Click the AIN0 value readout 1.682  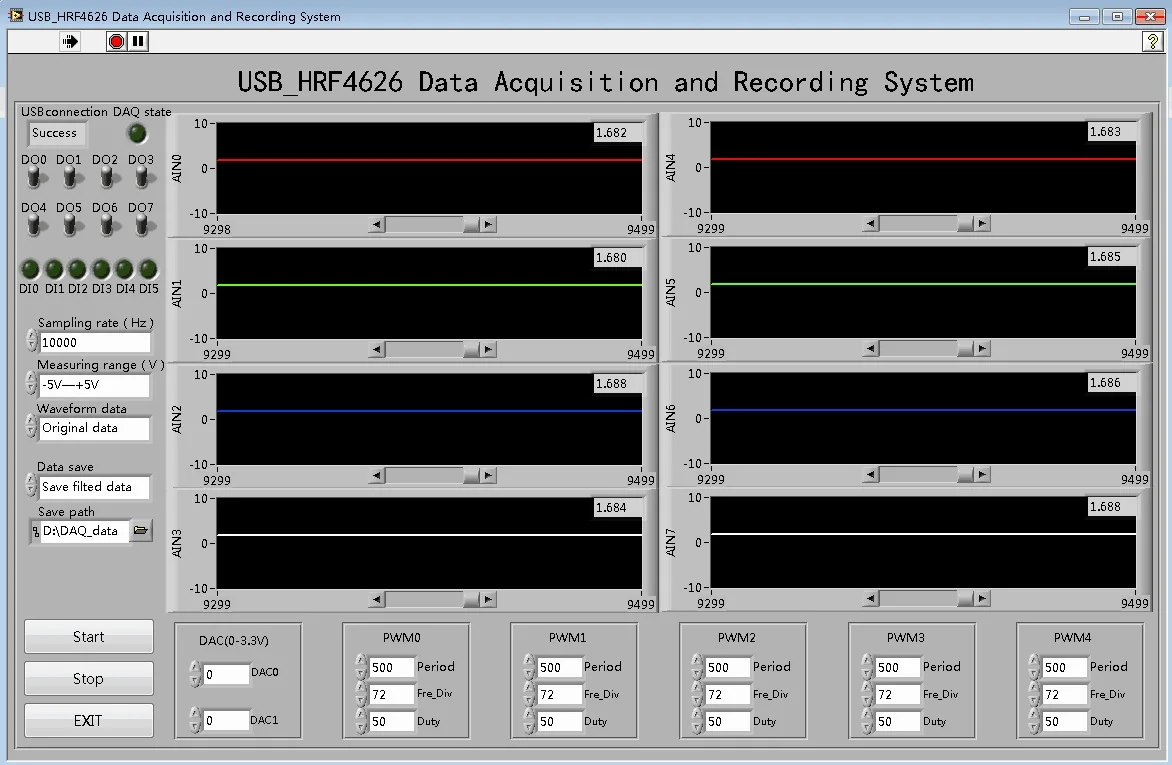[x=617, y=133]
